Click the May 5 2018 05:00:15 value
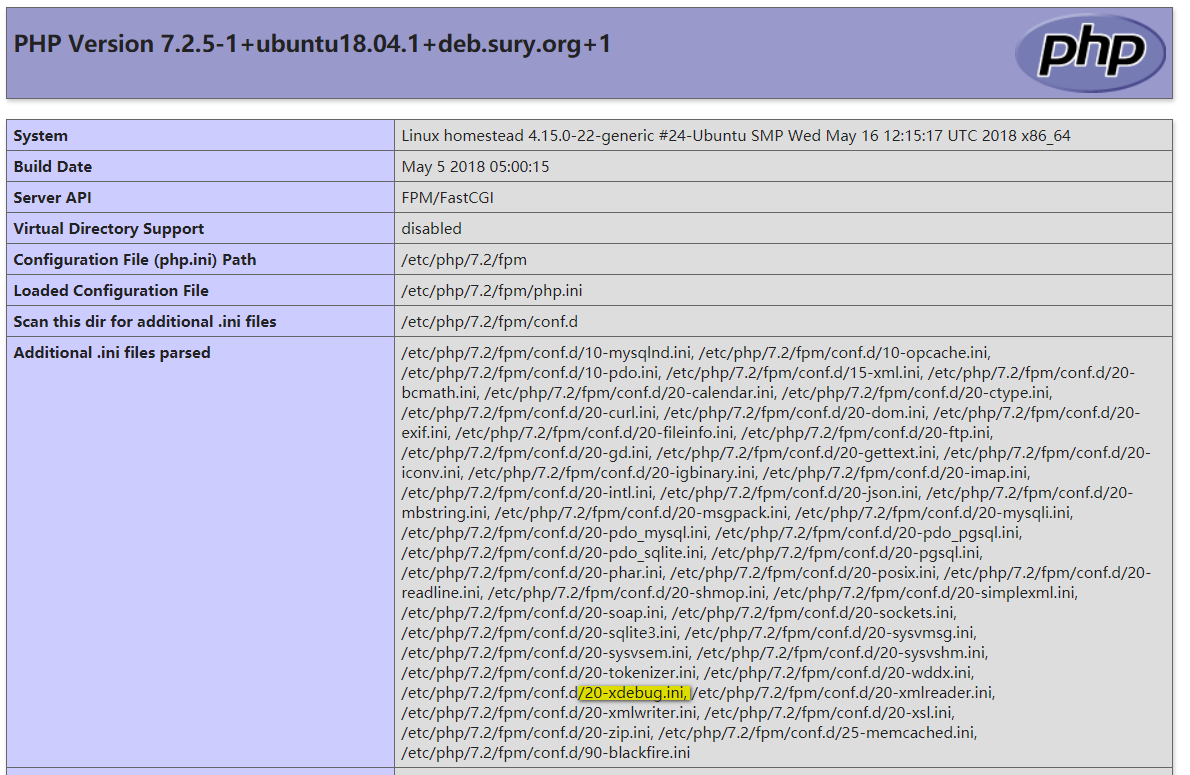1190x775 pixels. pyautogui.click(x=475, y=167)
